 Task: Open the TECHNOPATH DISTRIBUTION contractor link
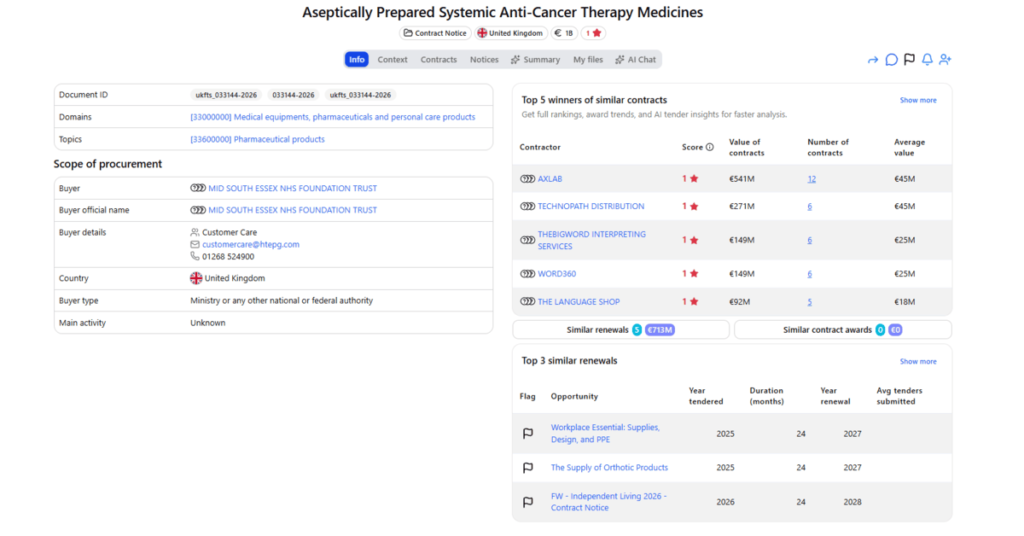(x=591, y=206)
